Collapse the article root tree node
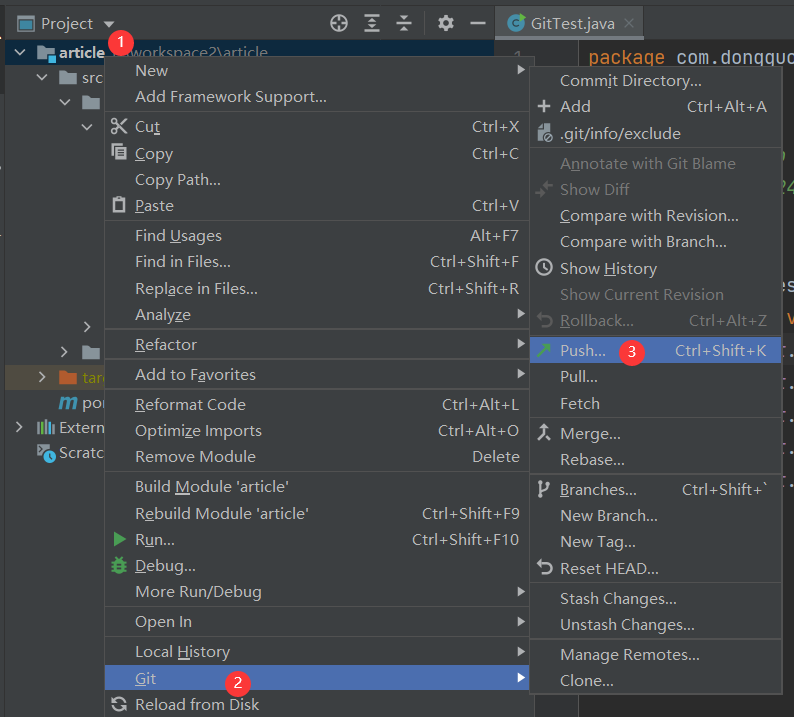The width and height of the screenshot is (794, 717). click(20, 52)
